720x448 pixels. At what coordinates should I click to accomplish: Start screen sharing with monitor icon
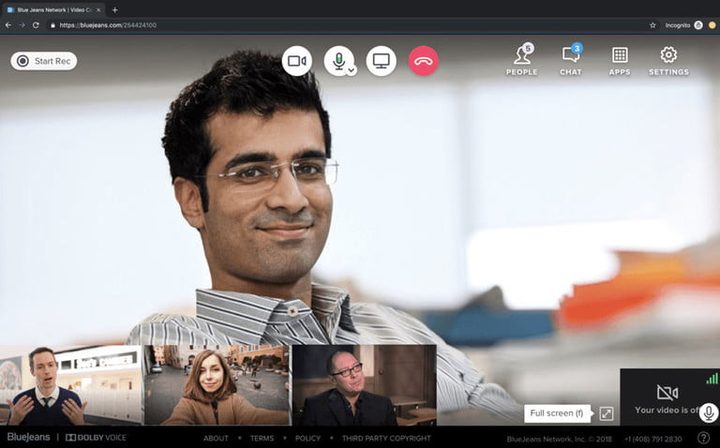coord(381,61)
